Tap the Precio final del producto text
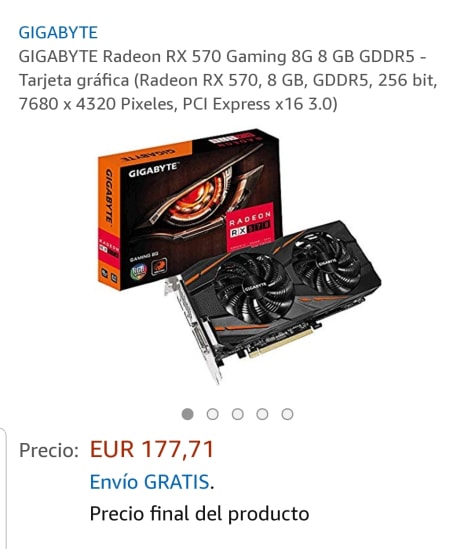 [199, 514]
